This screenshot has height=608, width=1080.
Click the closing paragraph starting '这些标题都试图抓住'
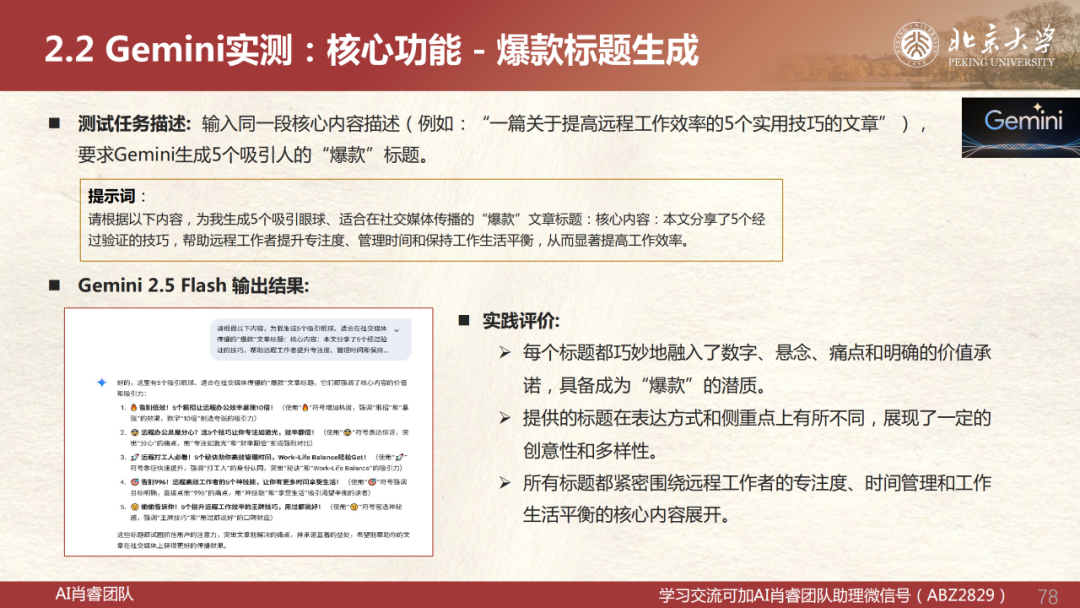[263, 540]
